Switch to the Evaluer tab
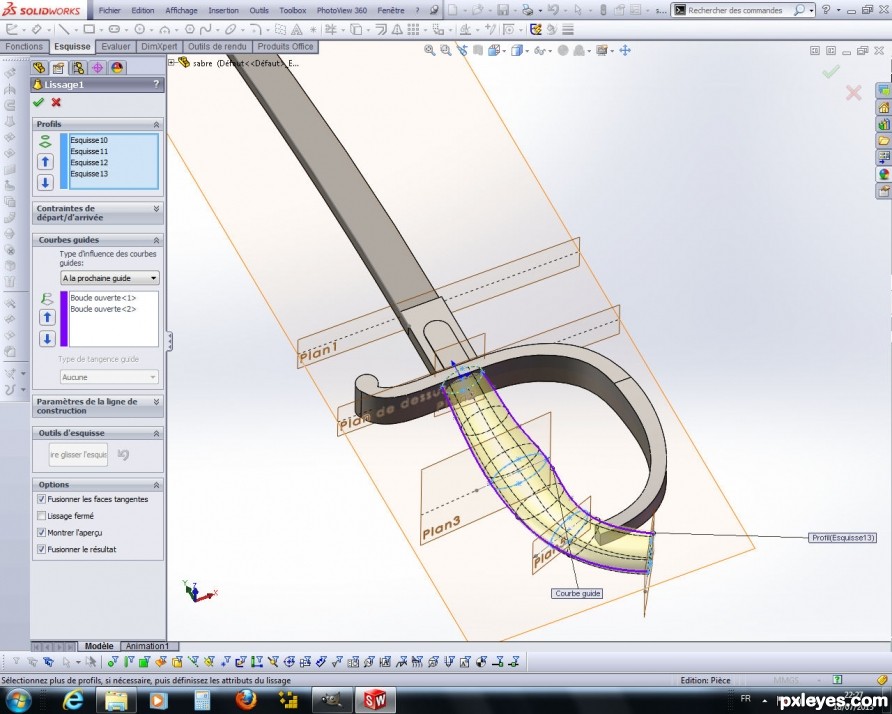 pyautogui.click(x=116, y=47)
